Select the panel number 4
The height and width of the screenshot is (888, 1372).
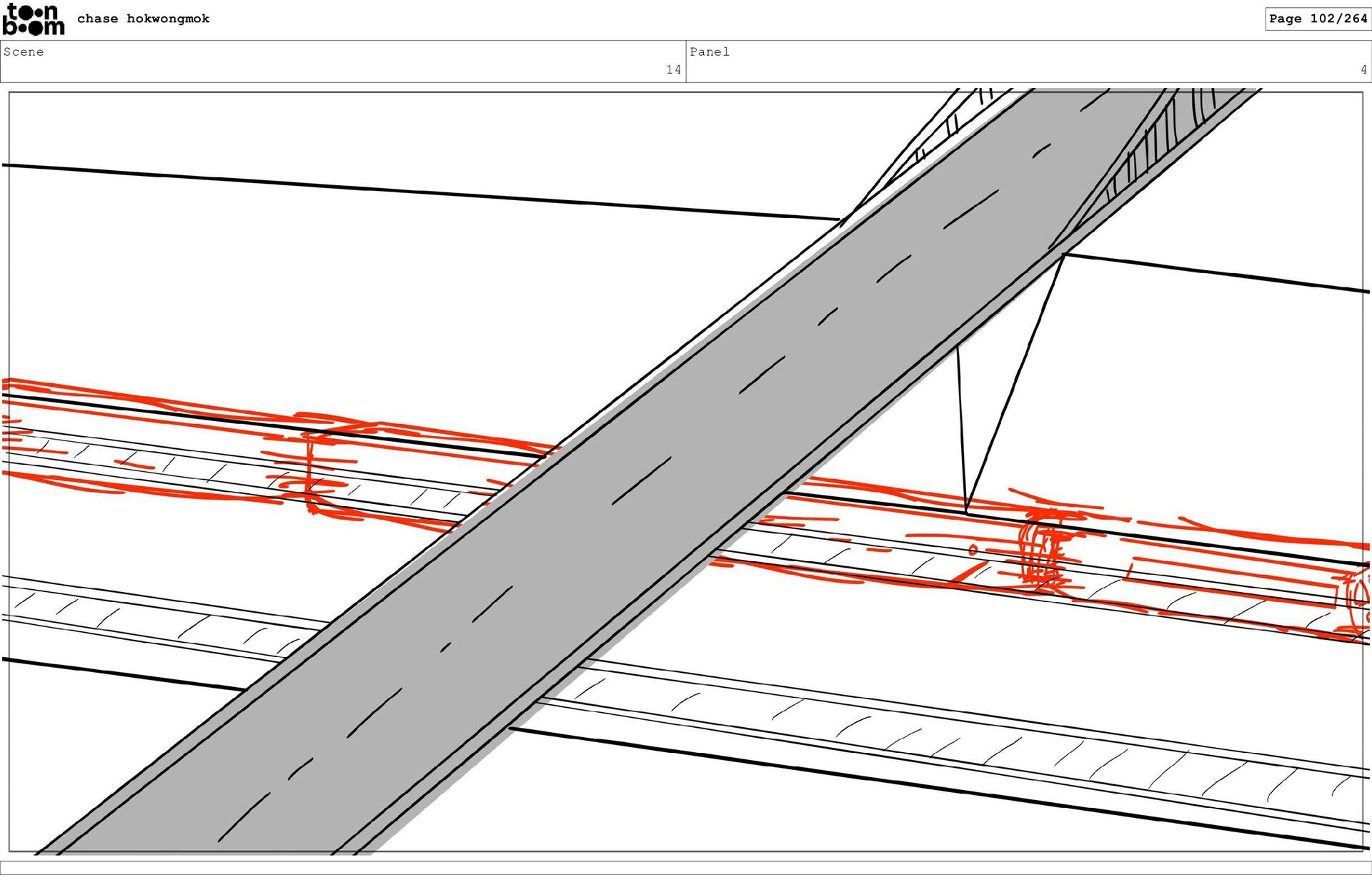1363,69
